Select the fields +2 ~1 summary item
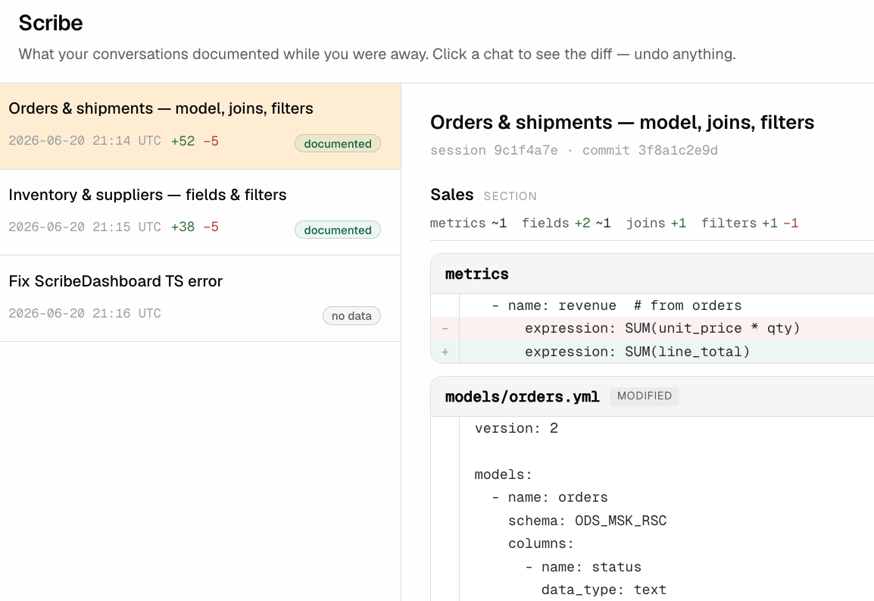Image resolution: width=874 pixels, height=601 pixels. [x=566, y=223]
